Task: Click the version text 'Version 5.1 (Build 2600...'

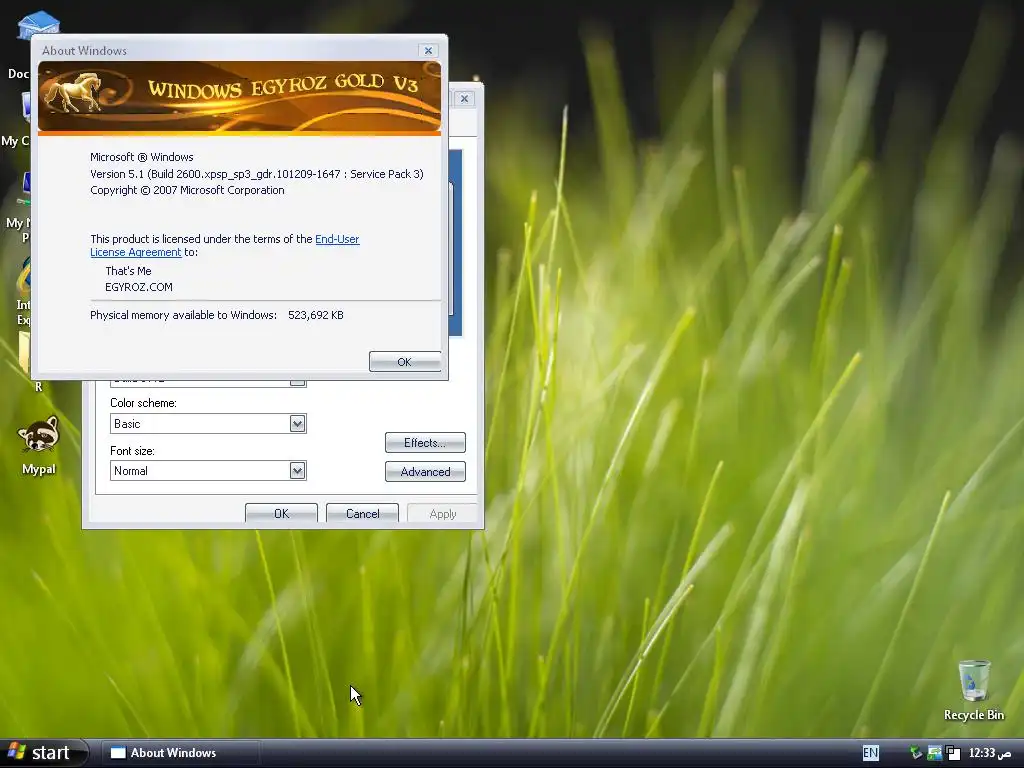Action: pyautogui.click(x=257, y=174)
